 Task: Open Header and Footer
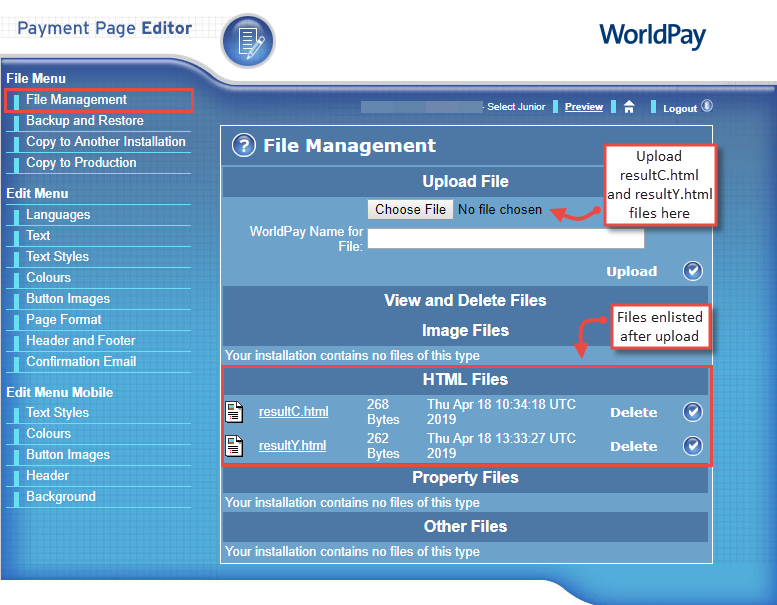click(x=81, y=340)
